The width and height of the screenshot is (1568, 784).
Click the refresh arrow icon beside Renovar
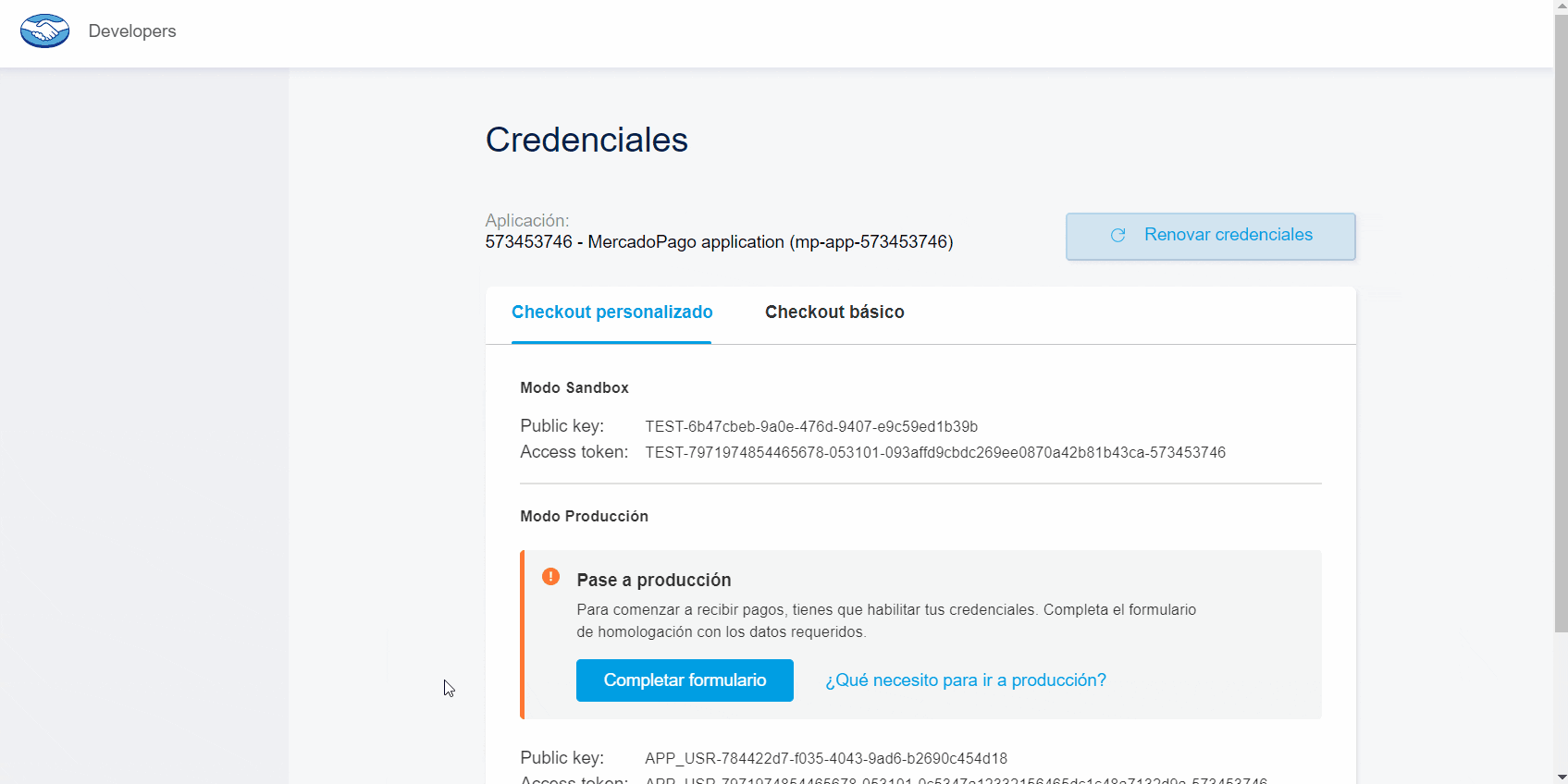coord(1117,236)
